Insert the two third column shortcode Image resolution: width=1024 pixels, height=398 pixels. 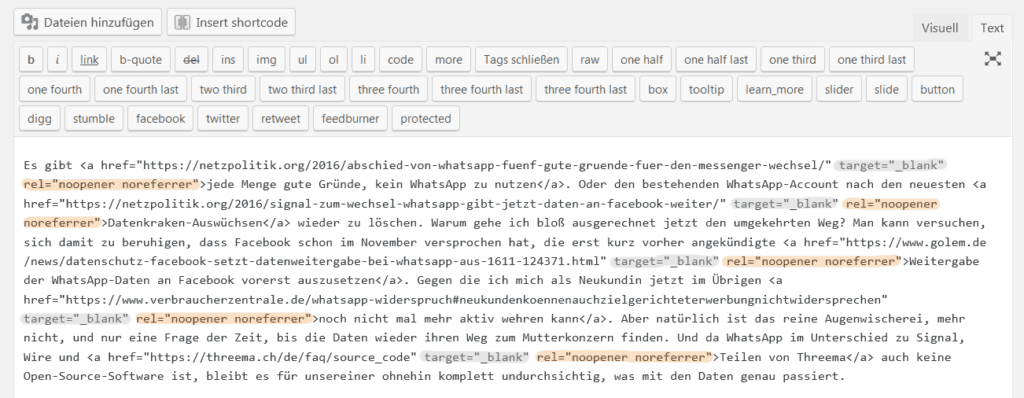click(x=223, y=90)
